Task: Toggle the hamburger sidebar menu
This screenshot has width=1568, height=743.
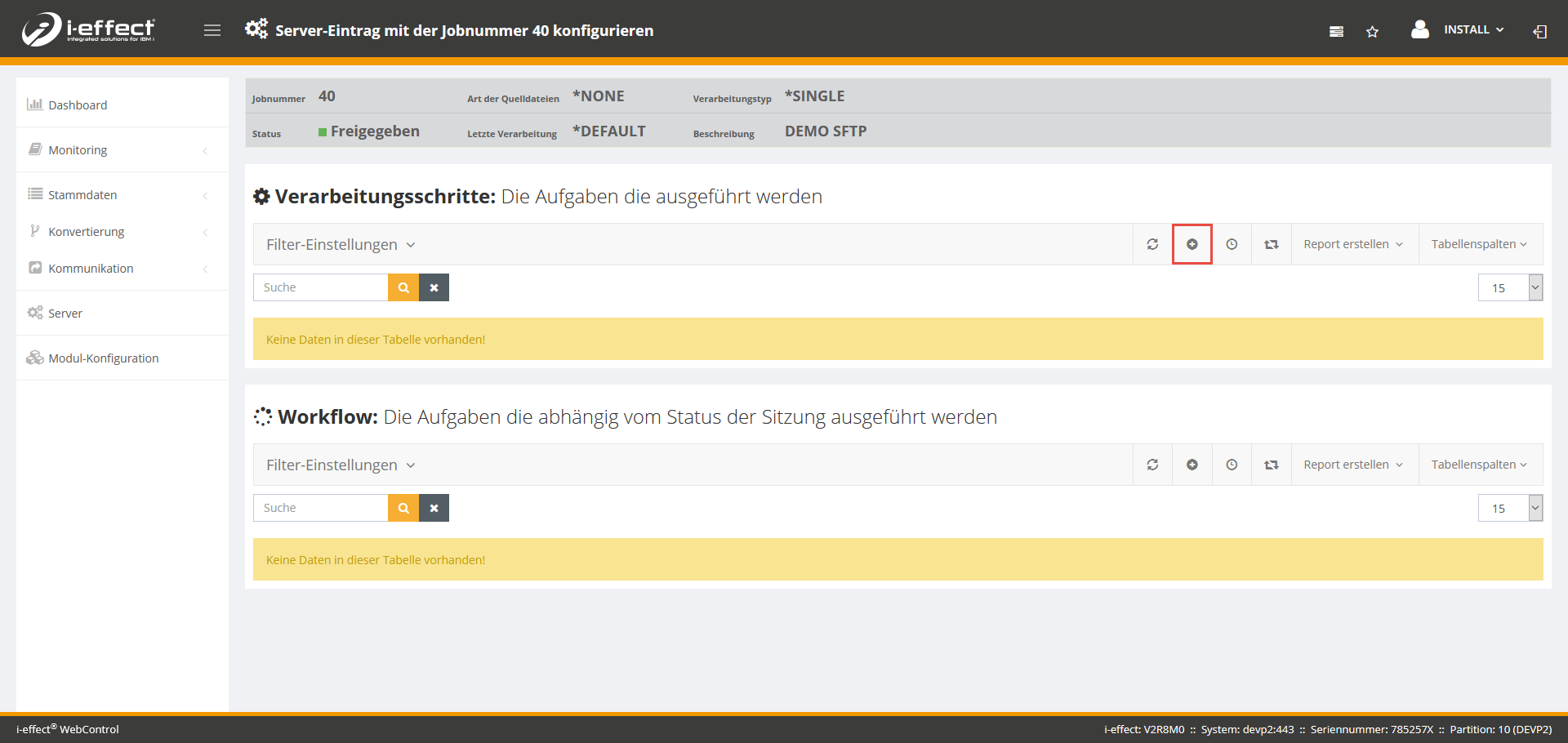Action: (212, 30)
